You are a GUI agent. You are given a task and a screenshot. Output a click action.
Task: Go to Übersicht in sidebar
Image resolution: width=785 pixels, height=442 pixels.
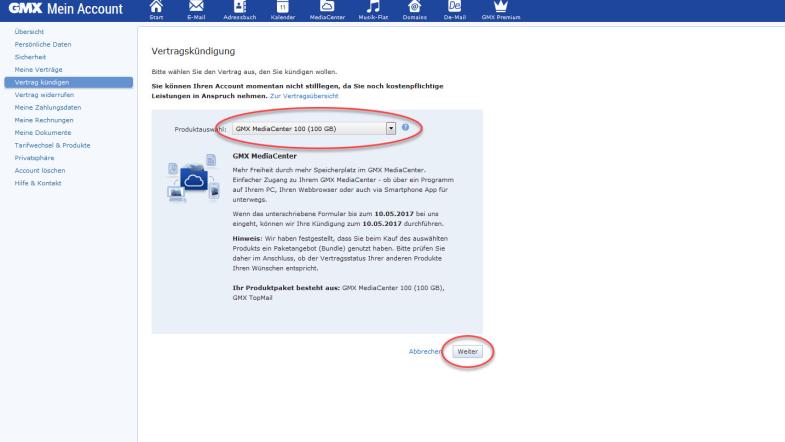click(x=29, y=32)
